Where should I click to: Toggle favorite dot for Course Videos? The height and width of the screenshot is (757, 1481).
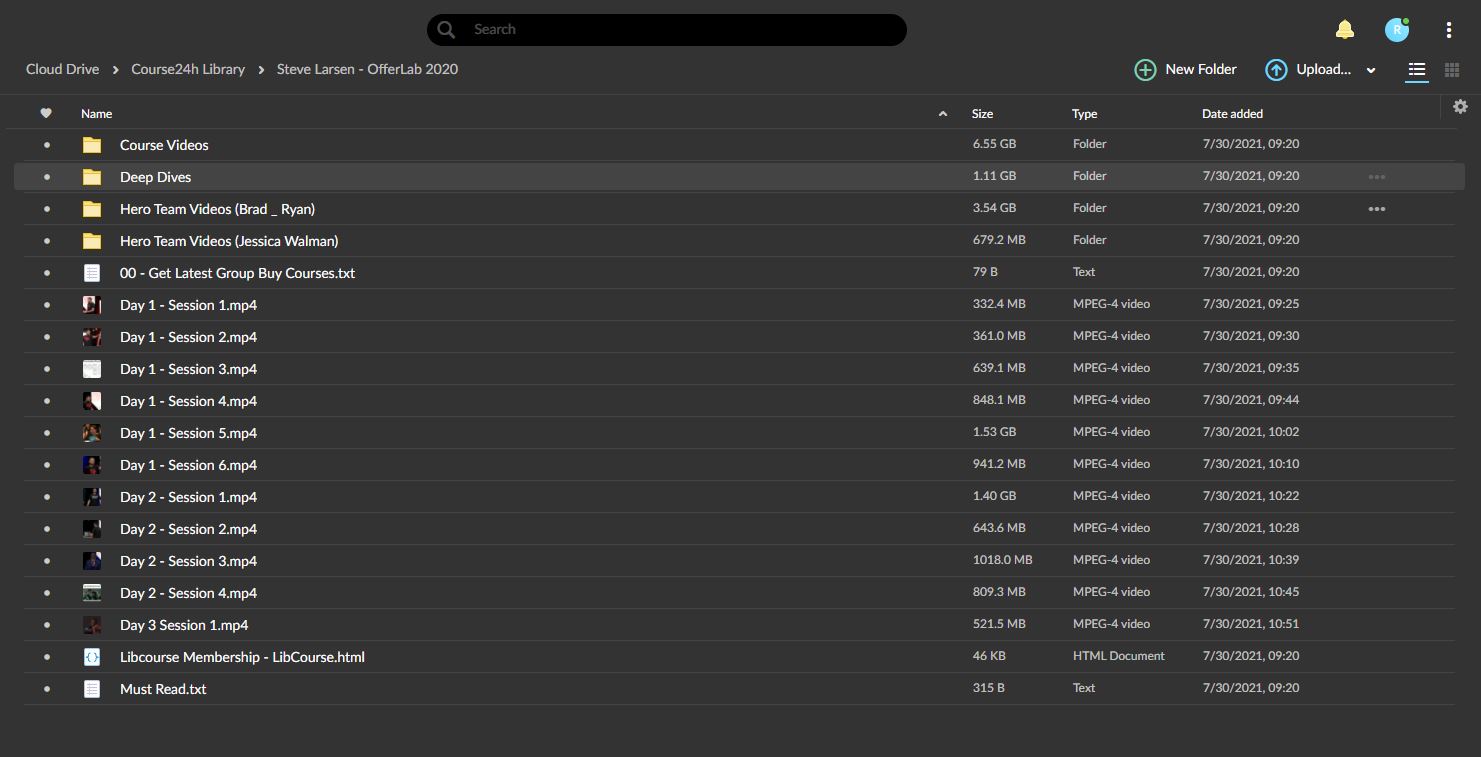[x=46, y=145]
